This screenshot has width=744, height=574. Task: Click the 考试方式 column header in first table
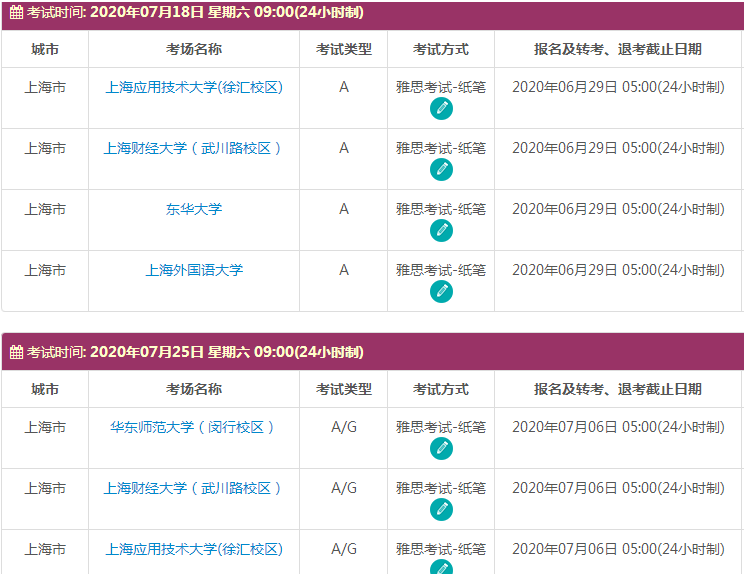441,49
